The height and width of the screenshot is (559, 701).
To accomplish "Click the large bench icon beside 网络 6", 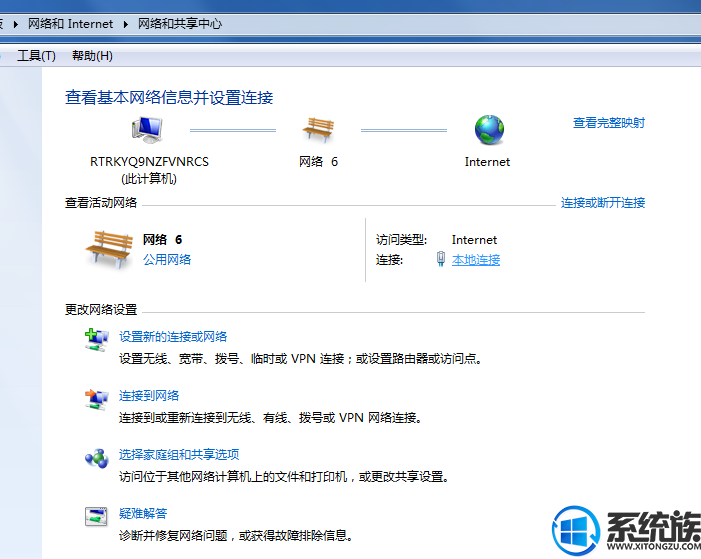I will (x=109, y=250).
